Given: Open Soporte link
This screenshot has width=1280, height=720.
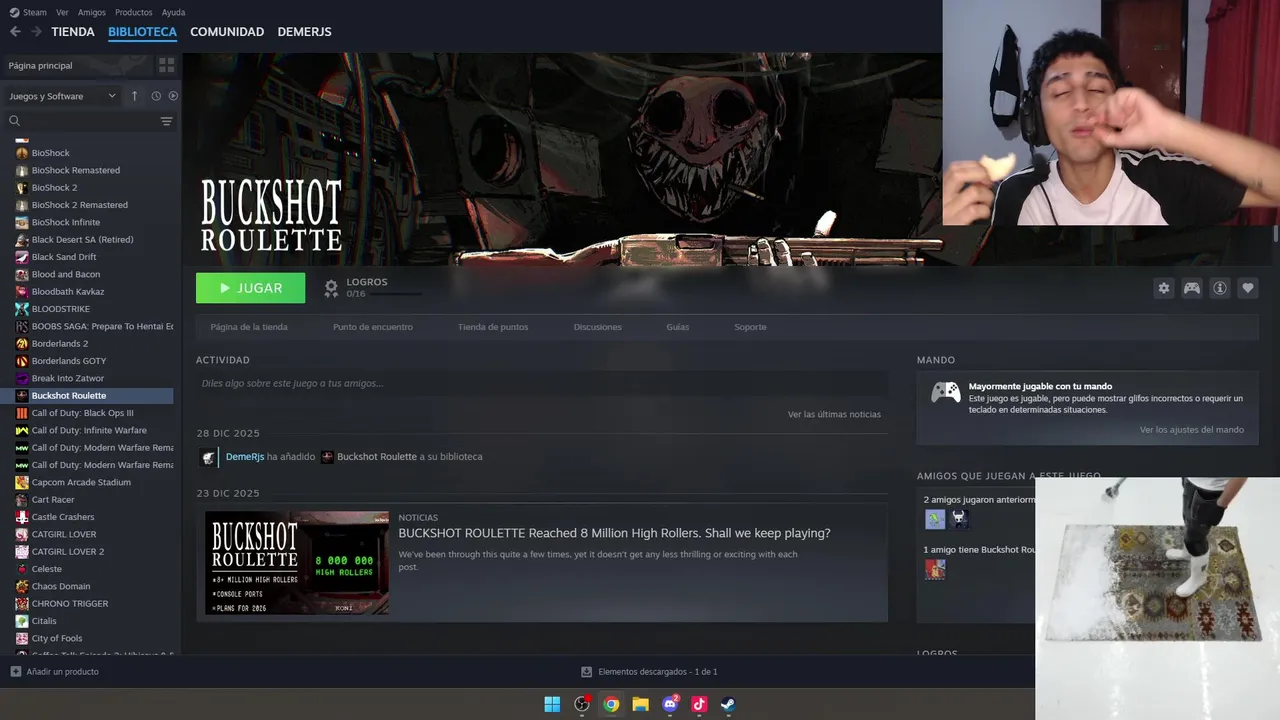Looking at the screenshot, I should tap(750, 327).
